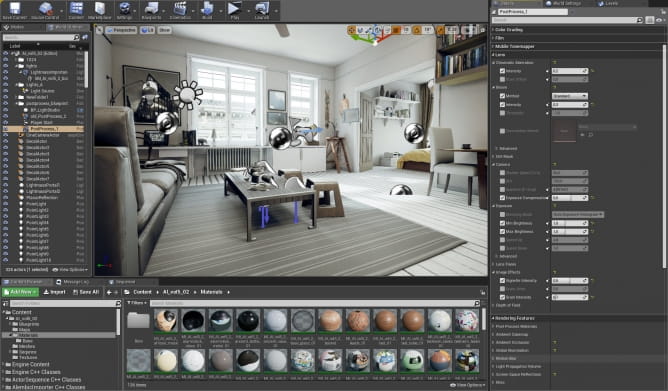Open the Marketplace toolbar icon
The image size is (668, 391).
pyautogui.click(x=100, y=8)
